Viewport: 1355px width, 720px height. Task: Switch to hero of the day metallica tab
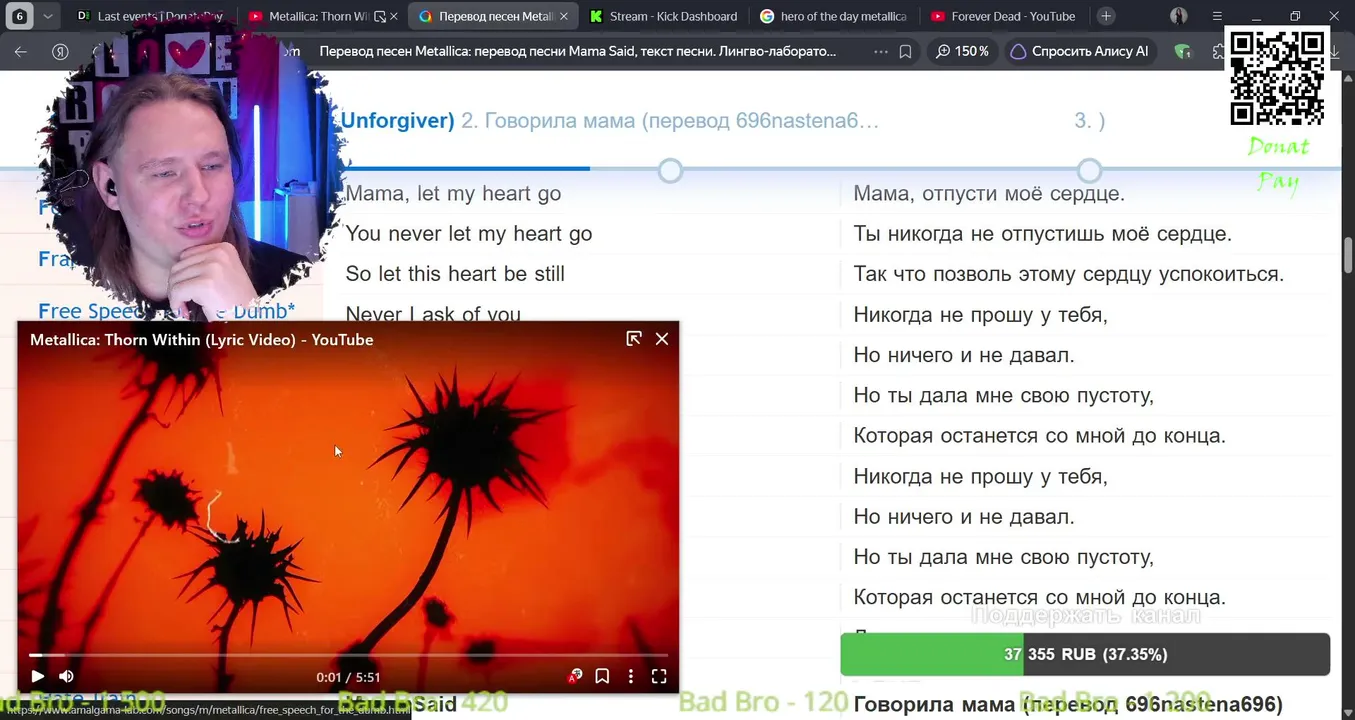(x=834, y=16)
